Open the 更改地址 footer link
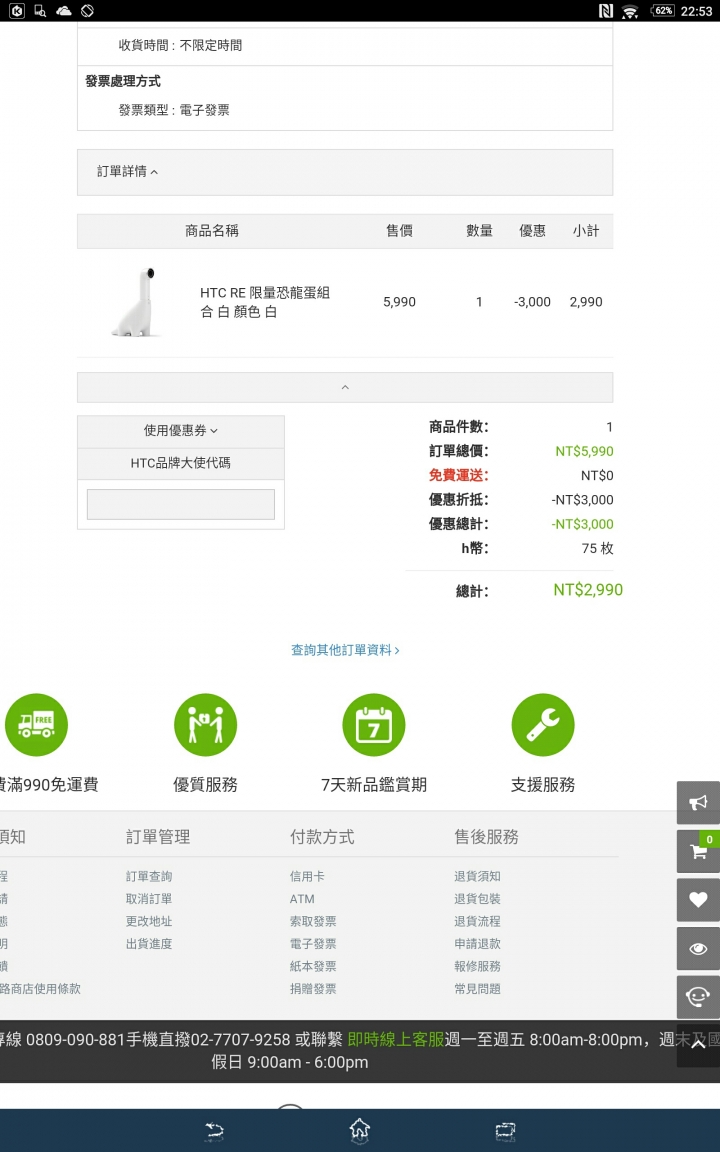The image size is (720, 1152). click(x=149, y=921)
